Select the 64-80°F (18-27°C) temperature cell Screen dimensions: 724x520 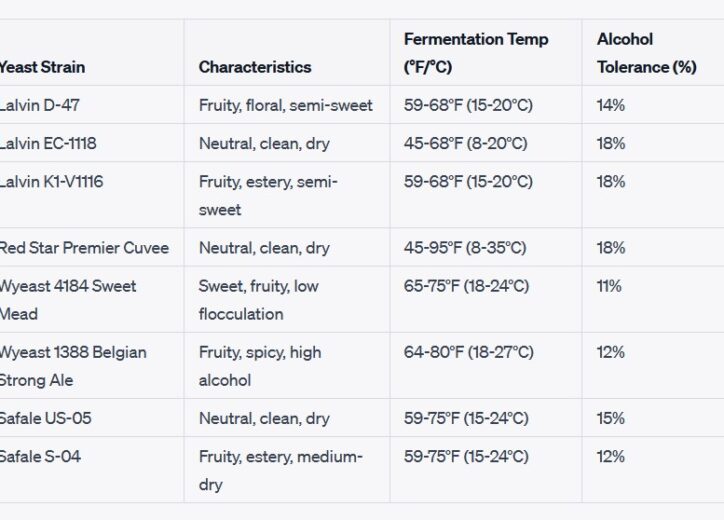coord(469,352)
